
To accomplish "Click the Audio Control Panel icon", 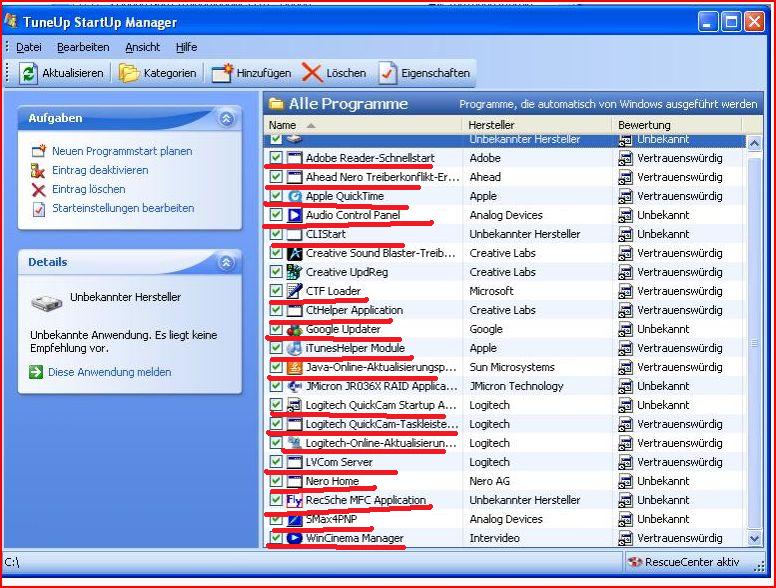I will point(294,215).
